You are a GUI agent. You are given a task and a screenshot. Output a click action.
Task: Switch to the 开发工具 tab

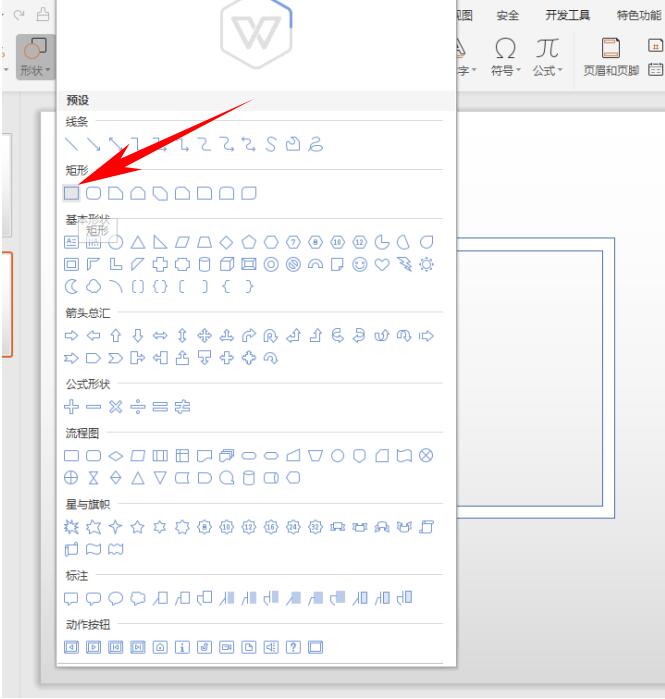coord(567,15)
